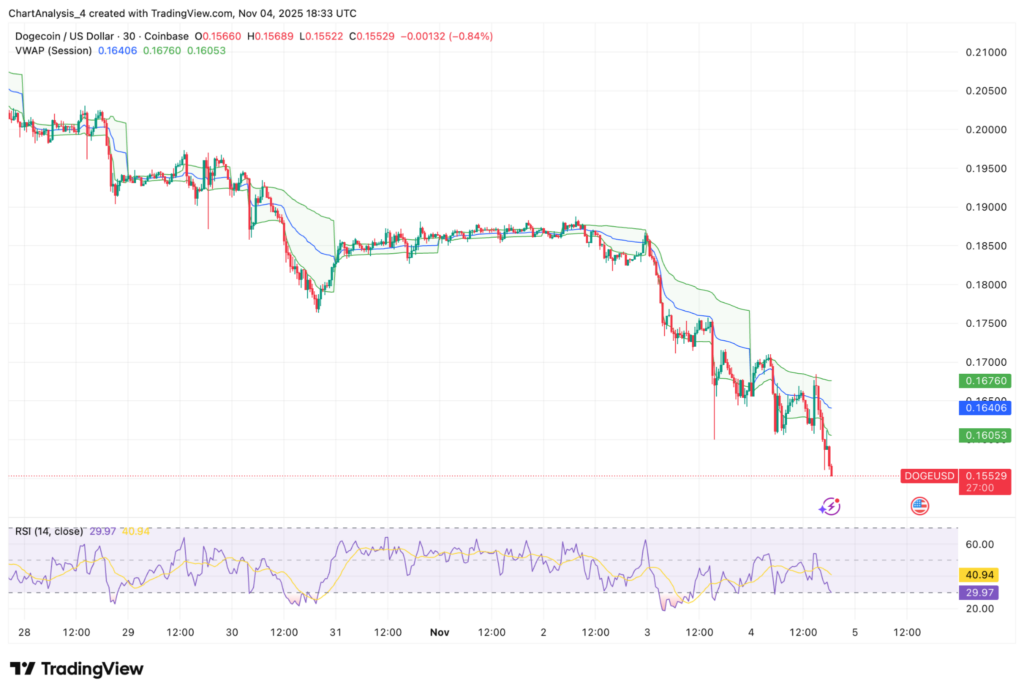
Task: Select the Dogecoin / US Dollar chart title
Action: coord(77,36)
